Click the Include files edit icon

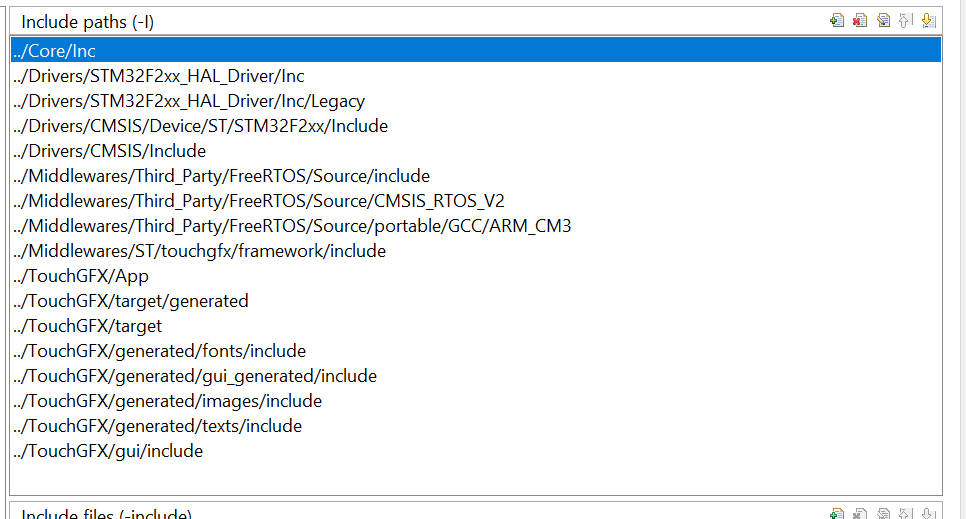tap(883, 513)
